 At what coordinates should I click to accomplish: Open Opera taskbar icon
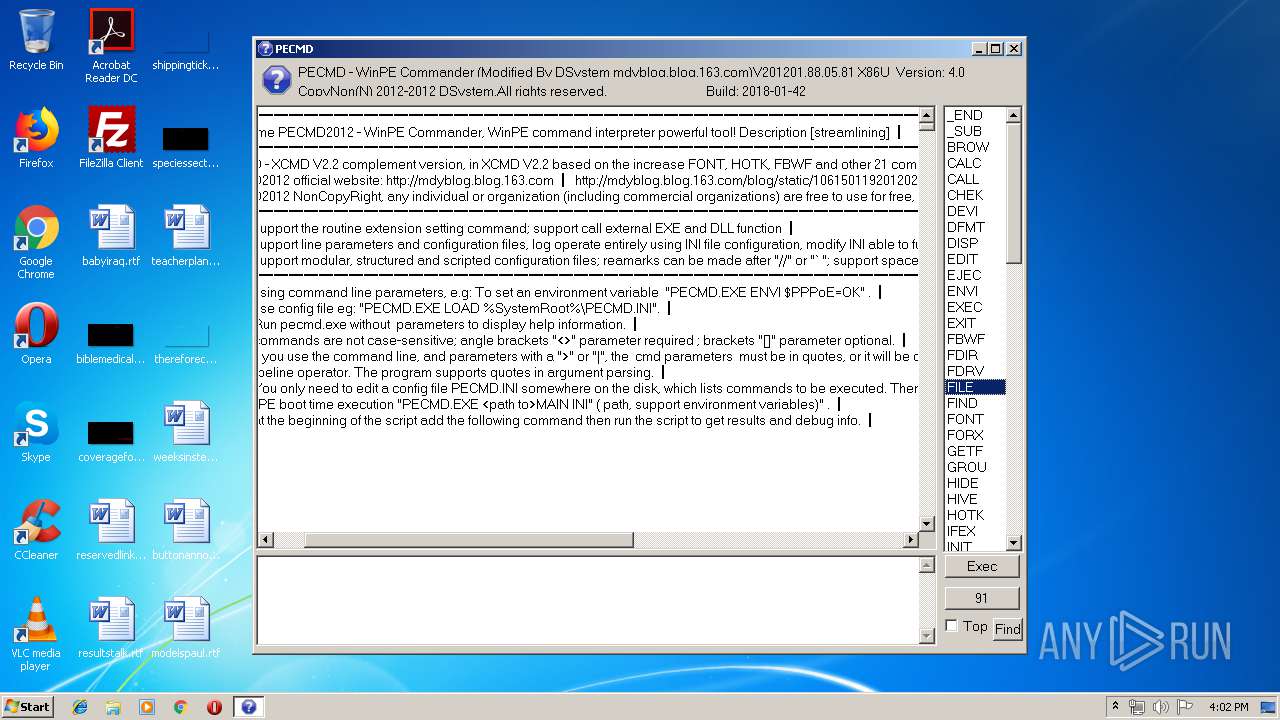point(214,707)
